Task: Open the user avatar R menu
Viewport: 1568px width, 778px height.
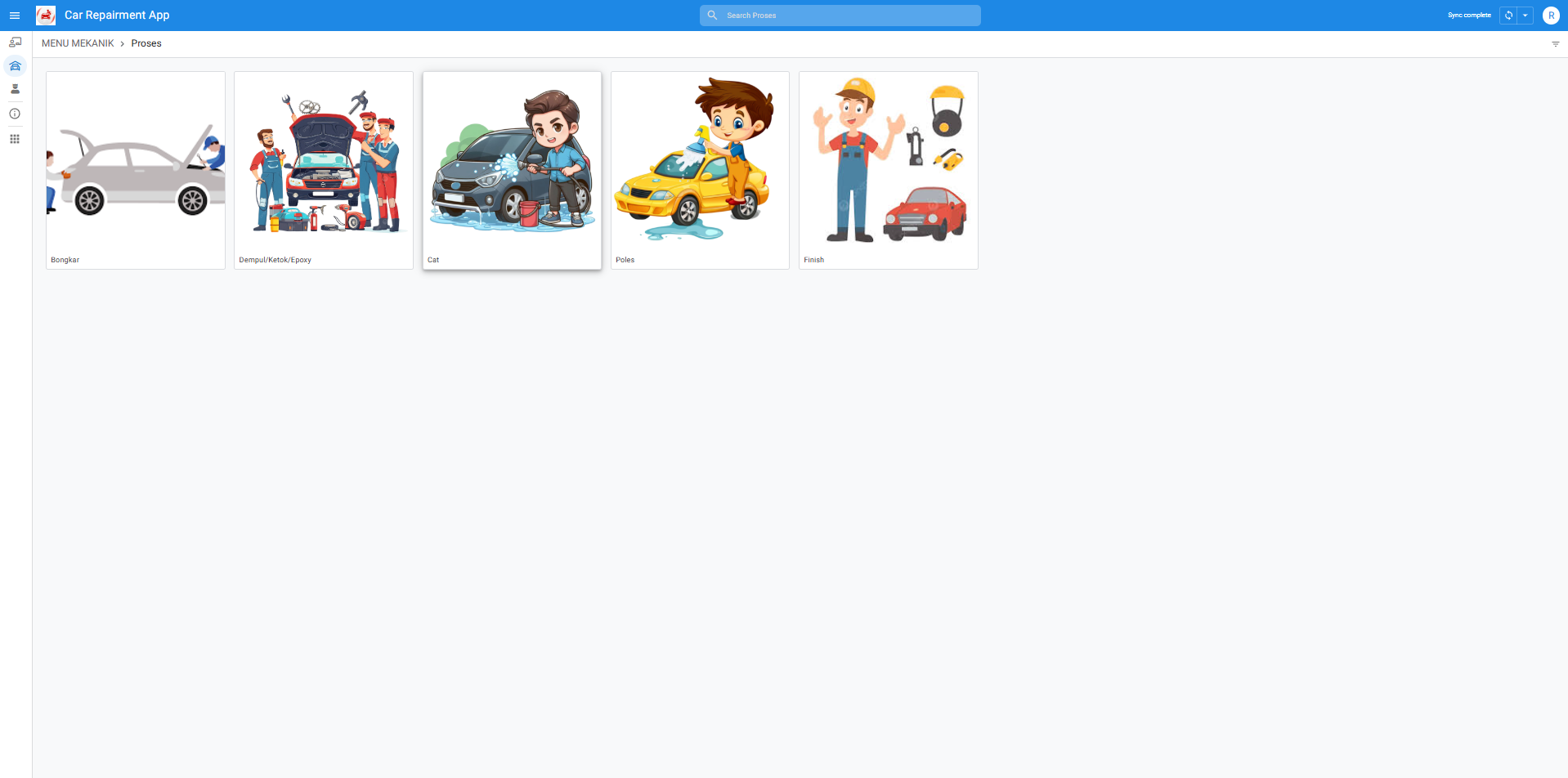Action: (1551, 16)
